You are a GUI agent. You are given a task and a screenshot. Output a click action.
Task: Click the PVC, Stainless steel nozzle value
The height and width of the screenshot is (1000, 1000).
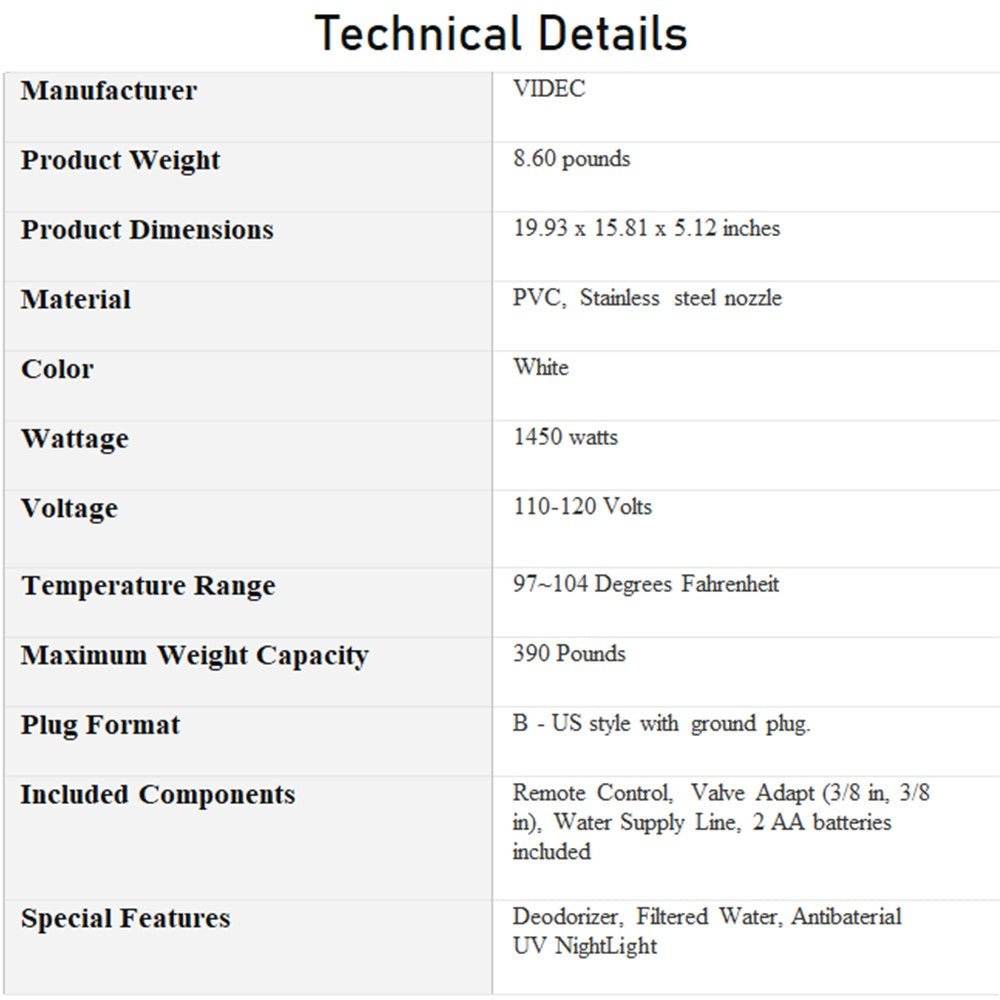(647, 298)
